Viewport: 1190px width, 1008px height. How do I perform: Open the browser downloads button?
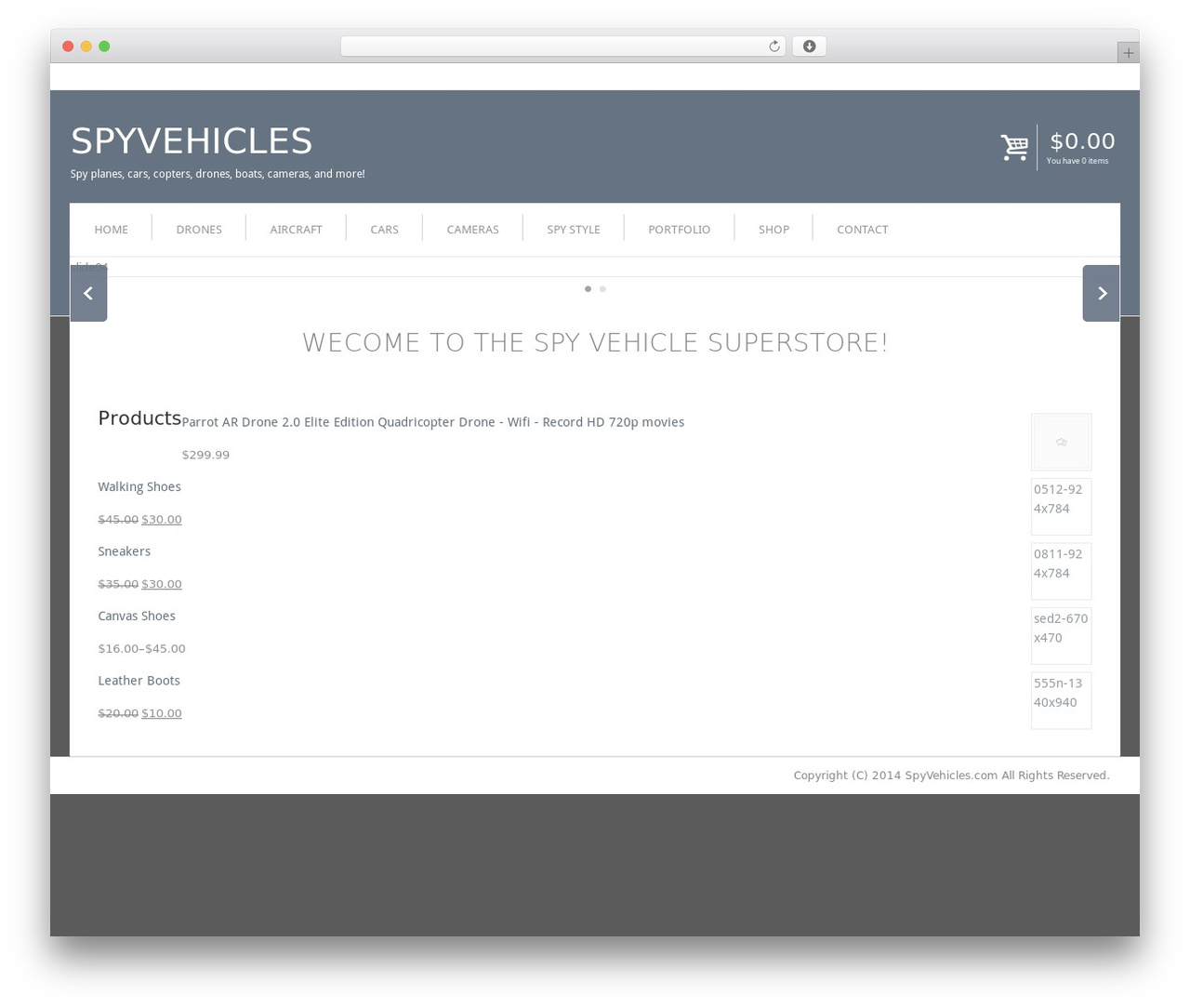pos(809,46)
